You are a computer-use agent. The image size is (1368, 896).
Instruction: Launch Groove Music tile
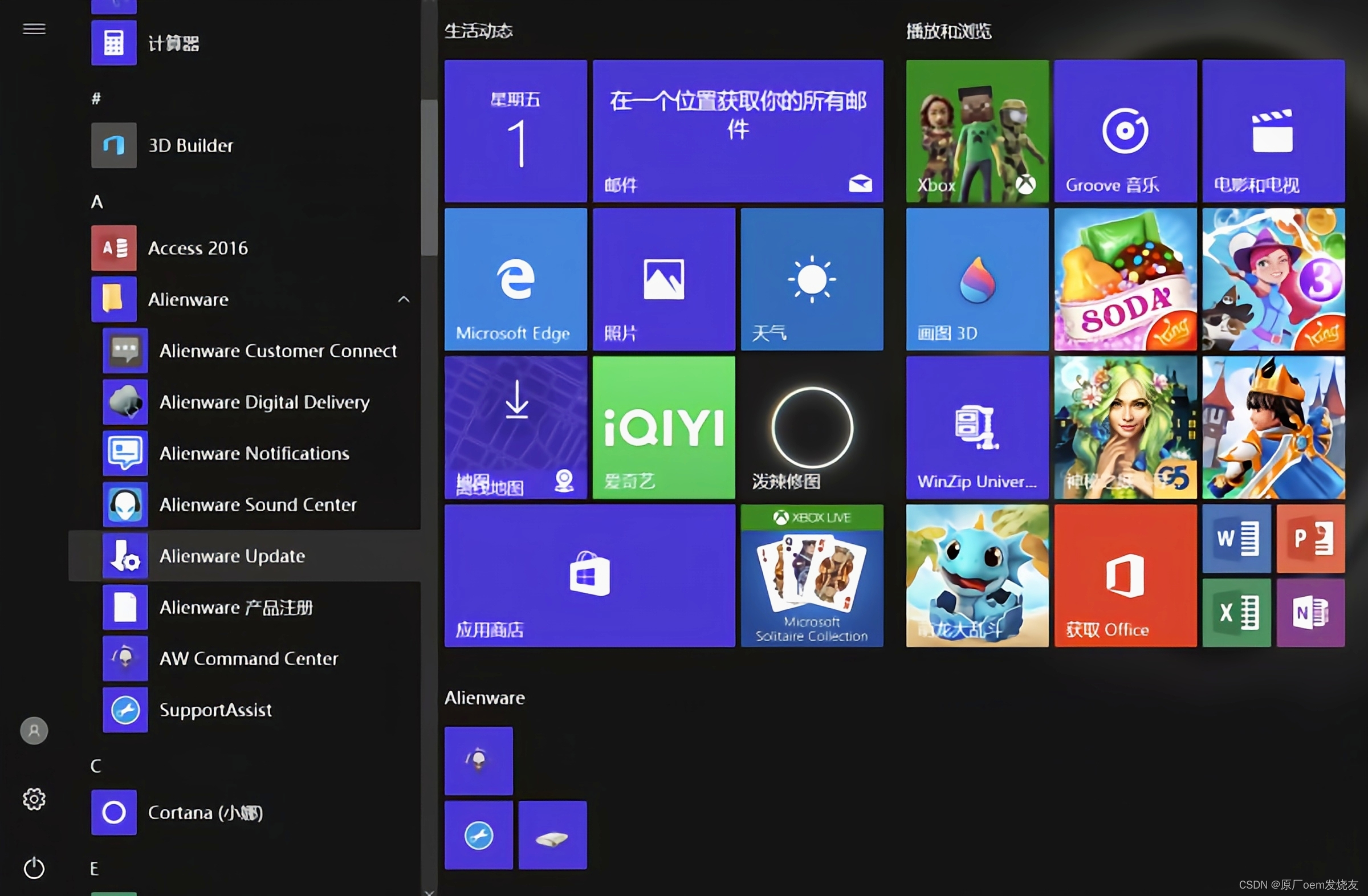[1125, 131]
